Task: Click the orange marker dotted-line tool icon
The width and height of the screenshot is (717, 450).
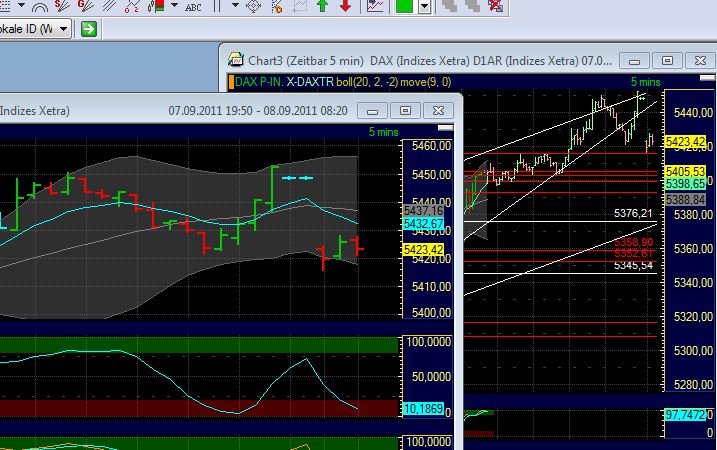Action: (277, 6)
